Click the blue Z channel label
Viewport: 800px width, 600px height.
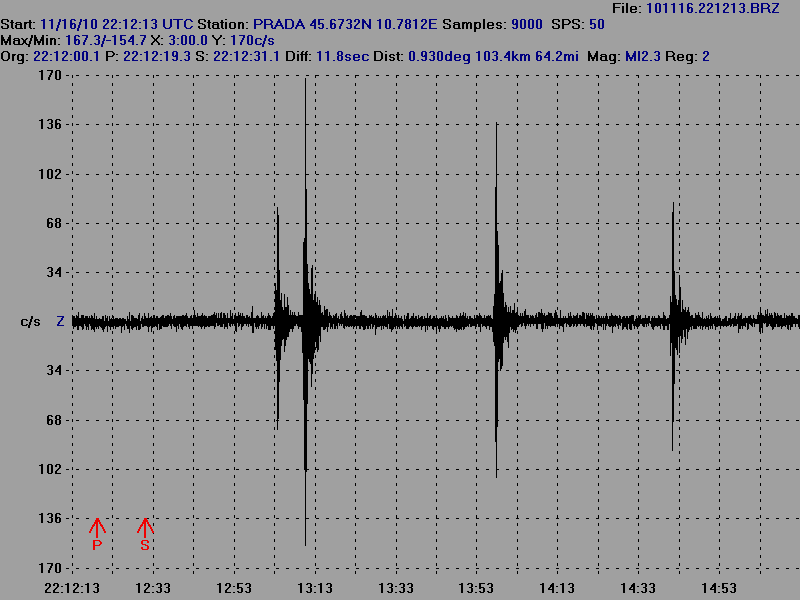coord(60,321)
